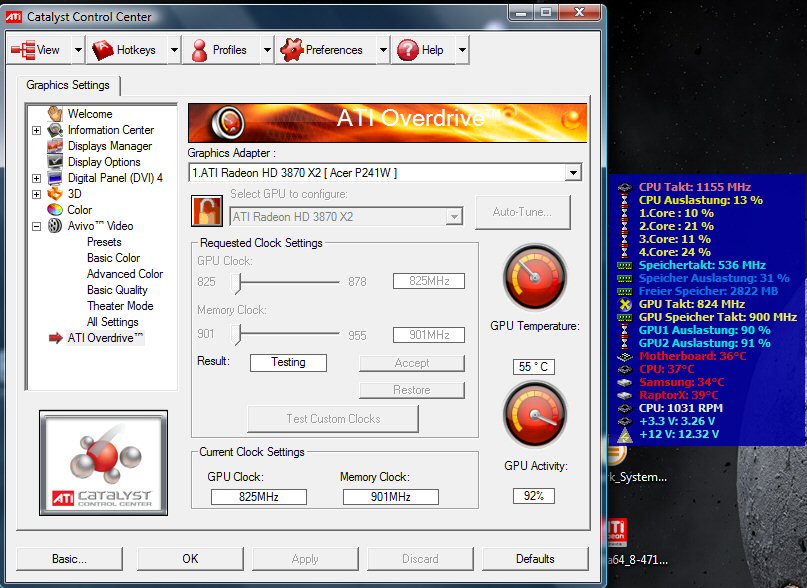This screenshot has width=807, height=588.
Task: Expand the Digital Panel (DVI) 4 node
Action: [x=36, y=178]
